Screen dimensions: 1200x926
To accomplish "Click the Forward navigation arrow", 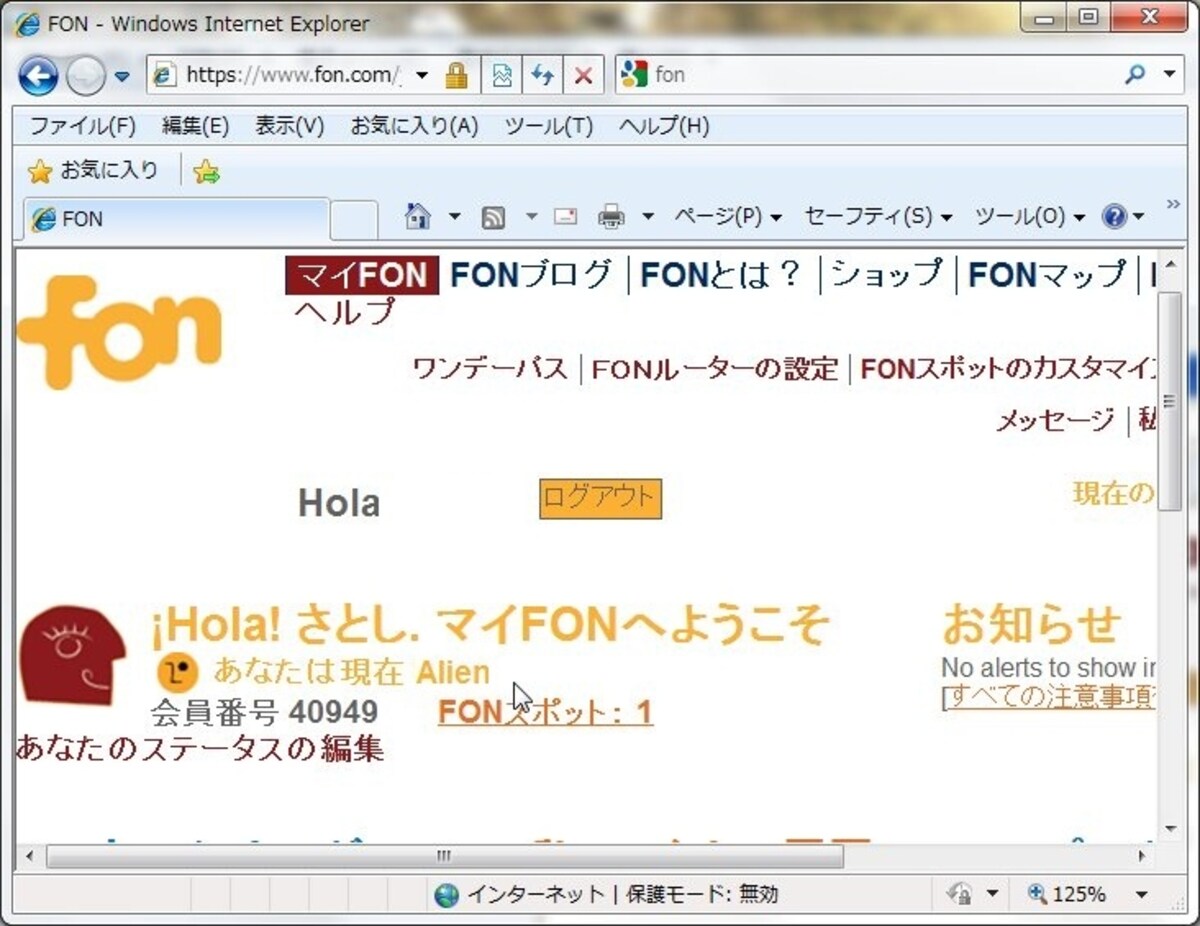I will (86, 76).
